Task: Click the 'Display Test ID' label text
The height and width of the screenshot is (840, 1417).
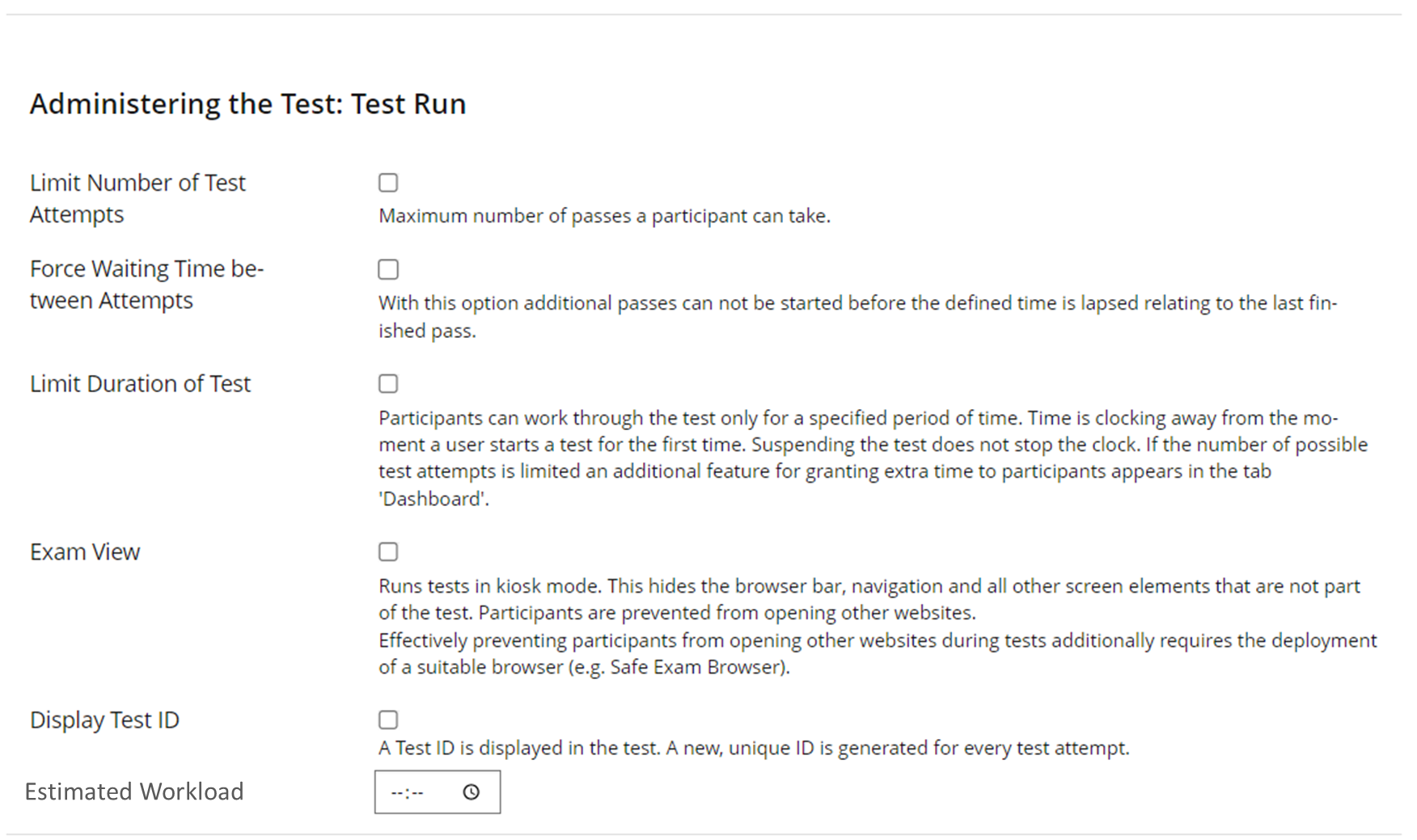Action: tap(104, 720)
